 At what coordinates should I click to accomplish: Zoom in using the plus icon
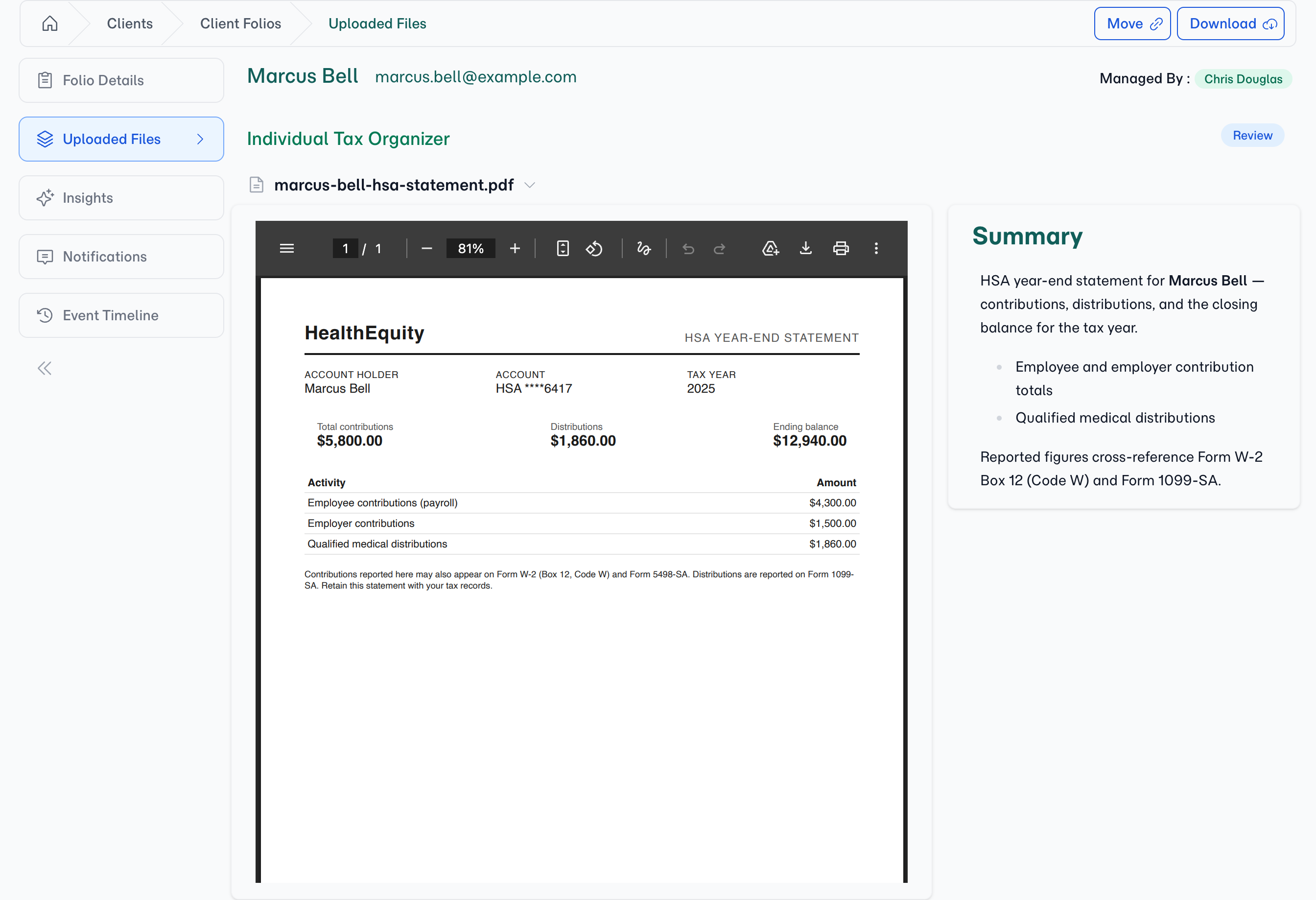point(515,249)
